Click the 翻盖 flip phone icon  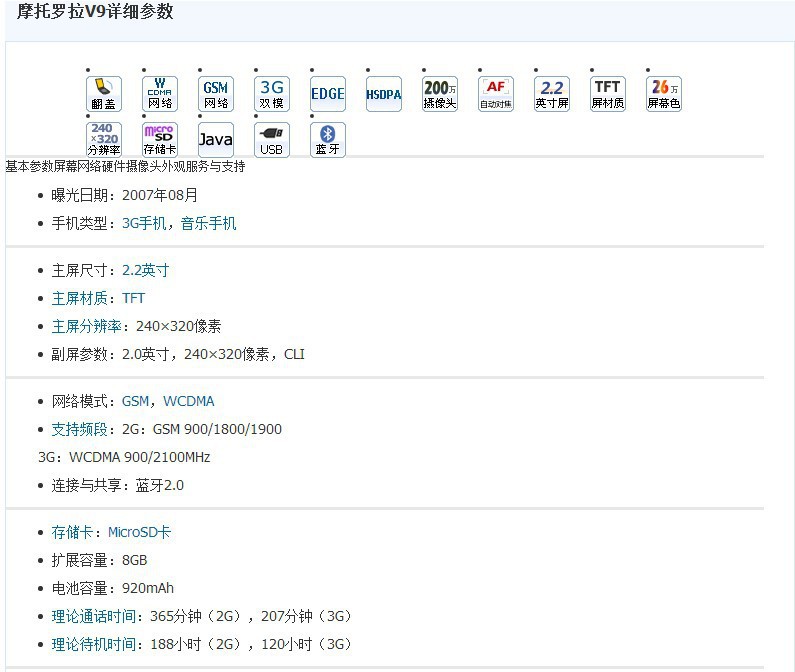pos(104,94)
